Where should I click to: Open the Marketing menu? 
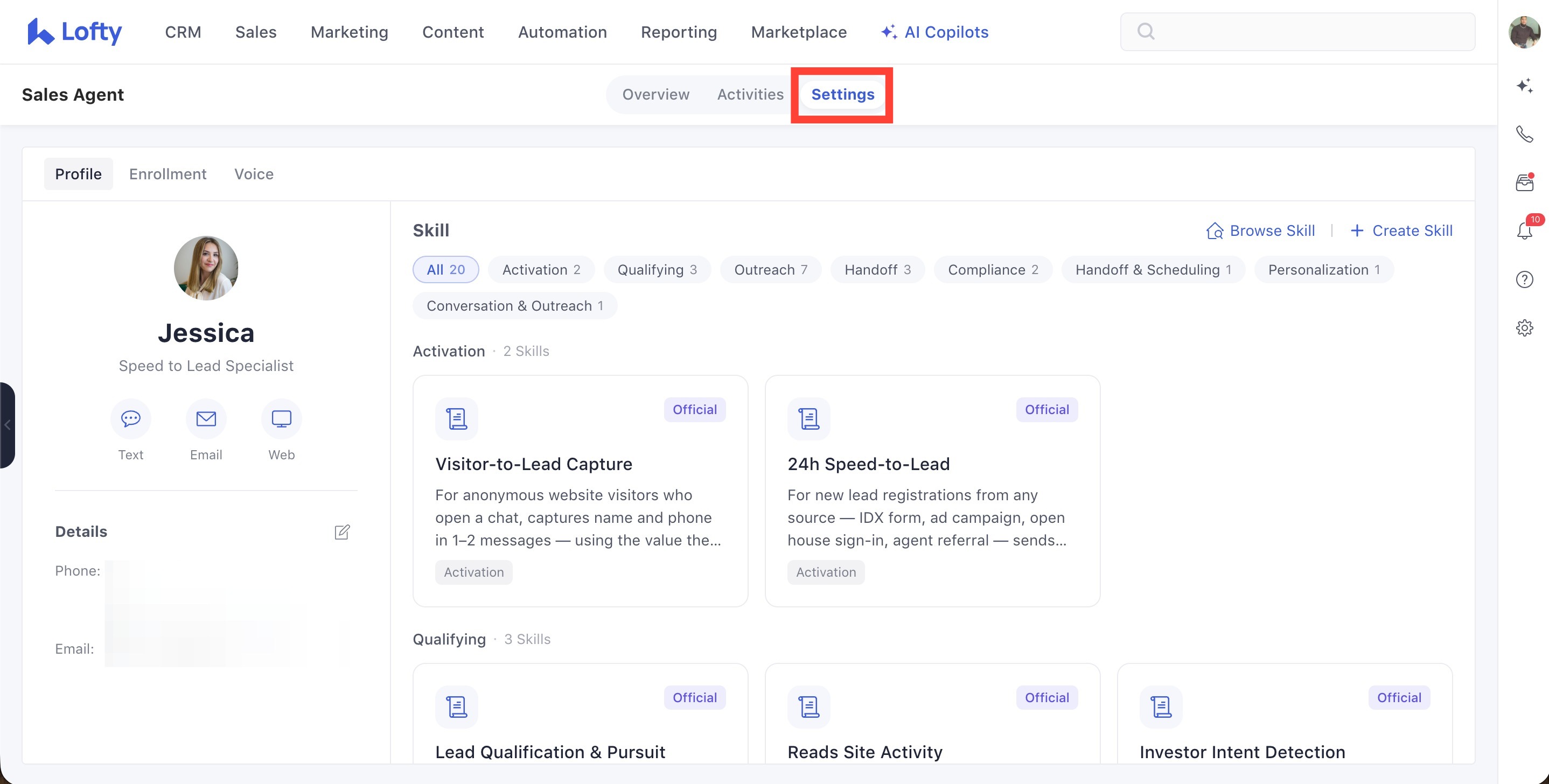tap(350, 32)
